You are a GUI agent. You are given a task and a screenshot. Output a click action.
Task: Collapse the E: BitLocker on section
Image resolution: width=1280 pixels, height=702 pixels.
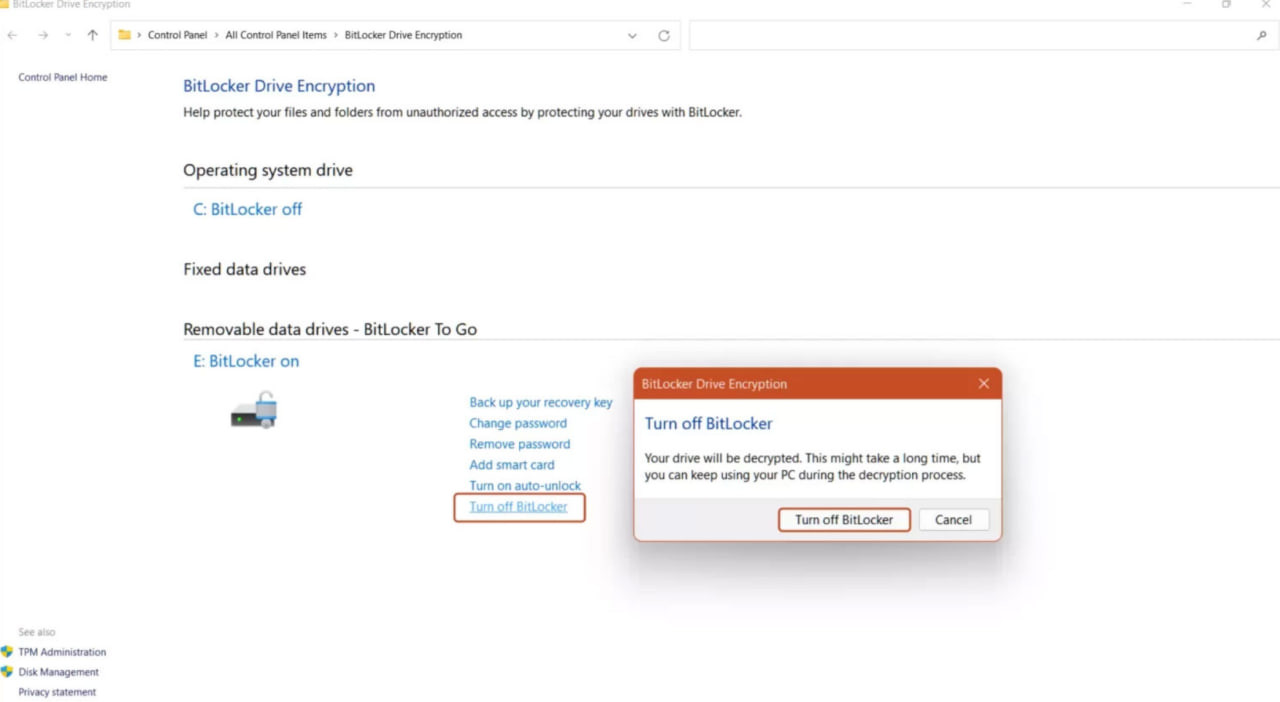(x=245, y=361)
